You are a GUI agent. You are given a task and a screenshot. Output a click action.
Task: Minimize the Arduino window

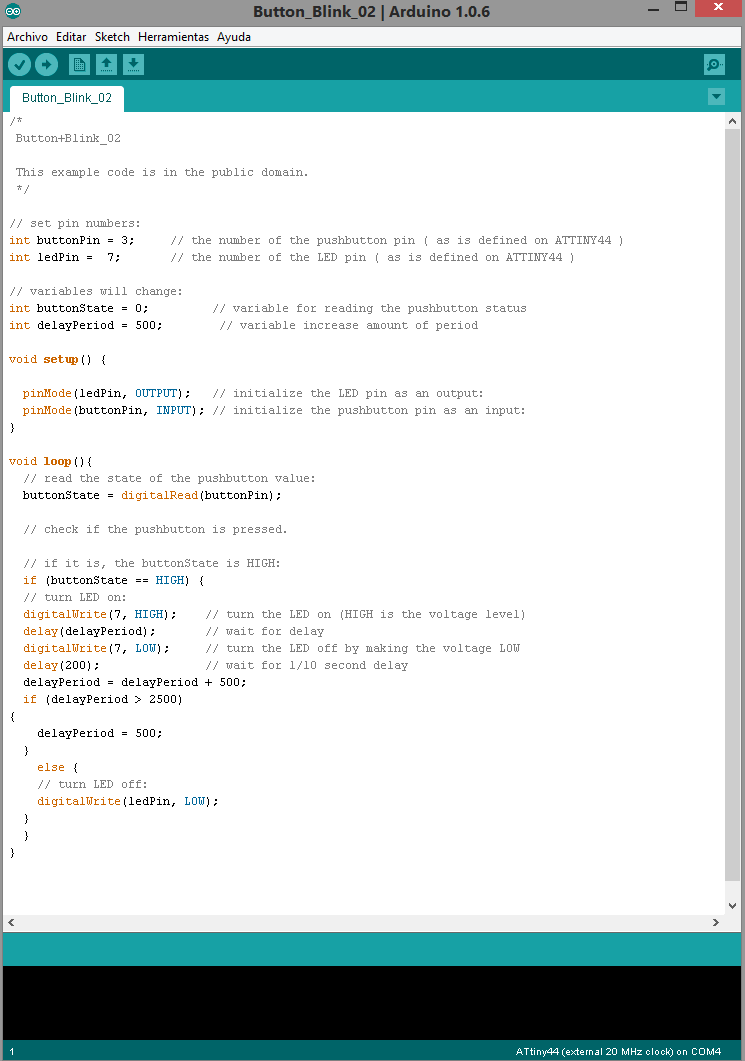pyautogui.click(x=653, y=9)
